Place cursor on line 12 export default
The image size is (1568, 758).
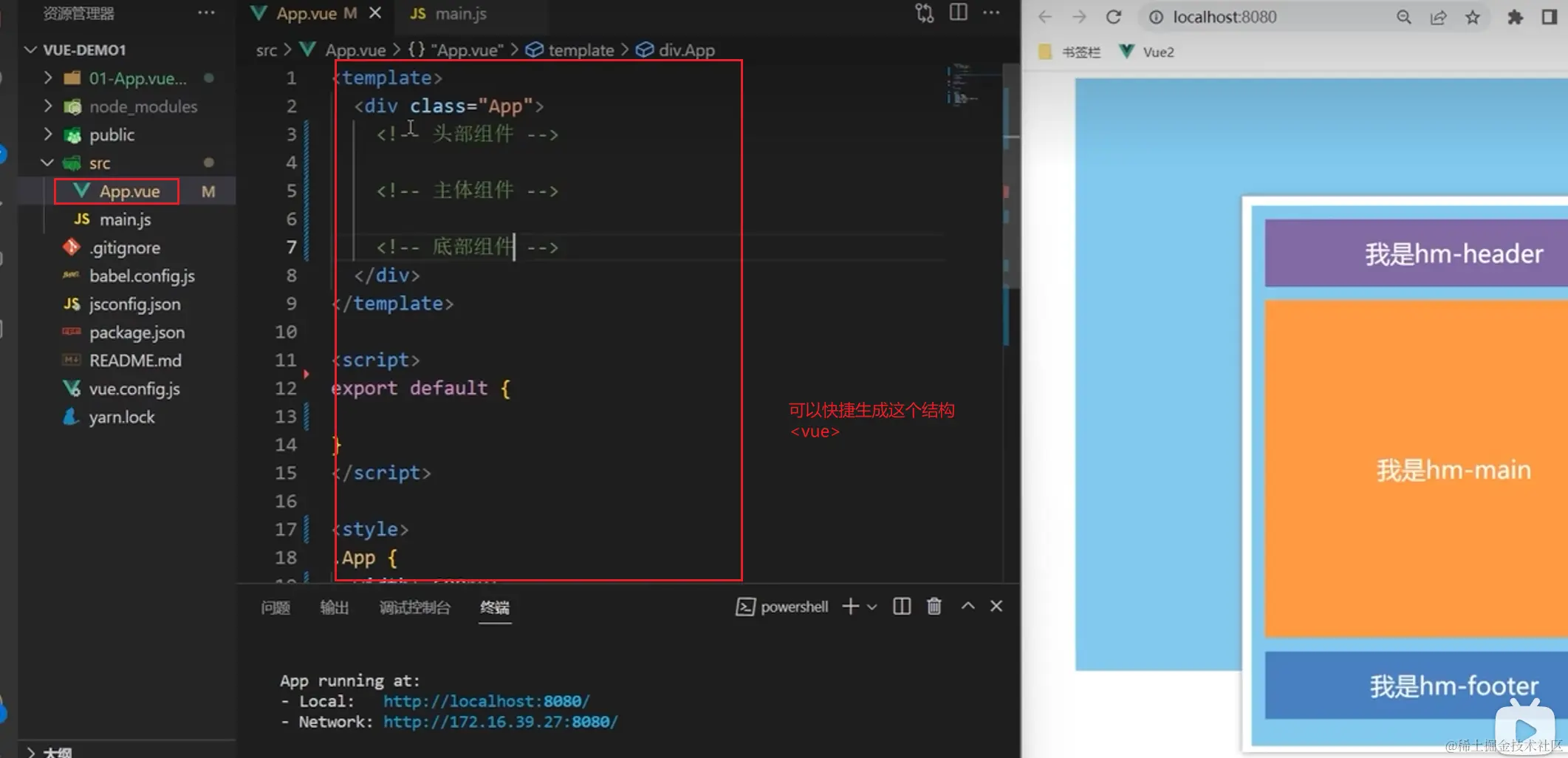pos(420,388)
